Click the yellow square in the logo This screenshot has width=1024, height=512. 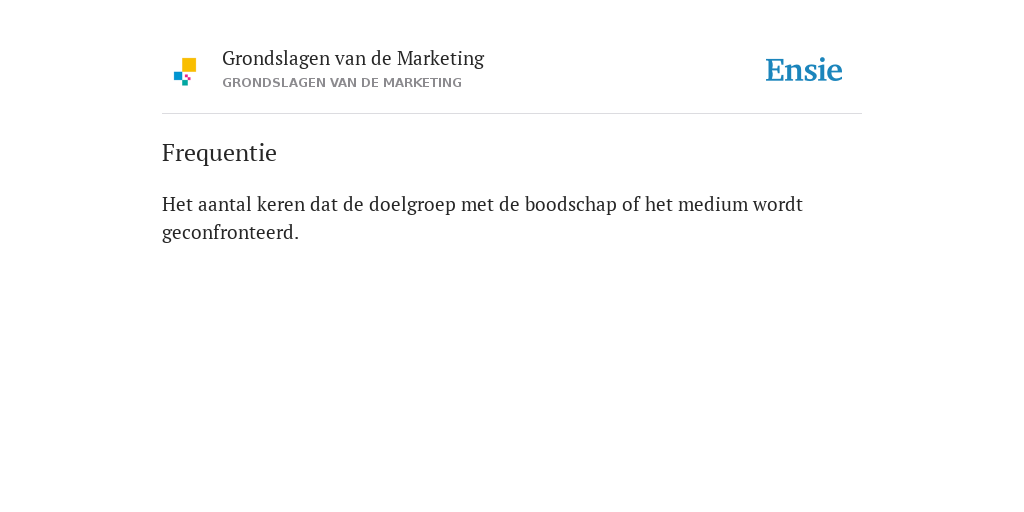click(189, 65)
